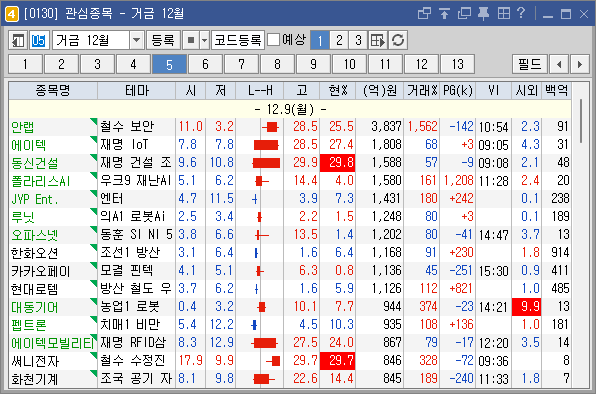This screenshot has width=596, height=394.
Task: Switch to watchlist tab 4
Action: coord(133,64)
